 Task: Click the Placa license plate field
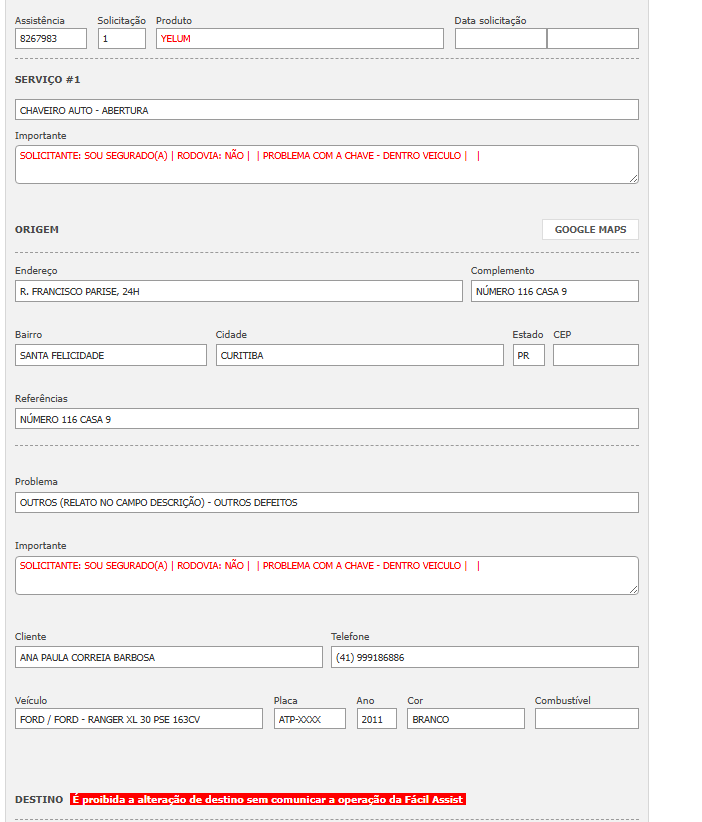tap(309, 719)
